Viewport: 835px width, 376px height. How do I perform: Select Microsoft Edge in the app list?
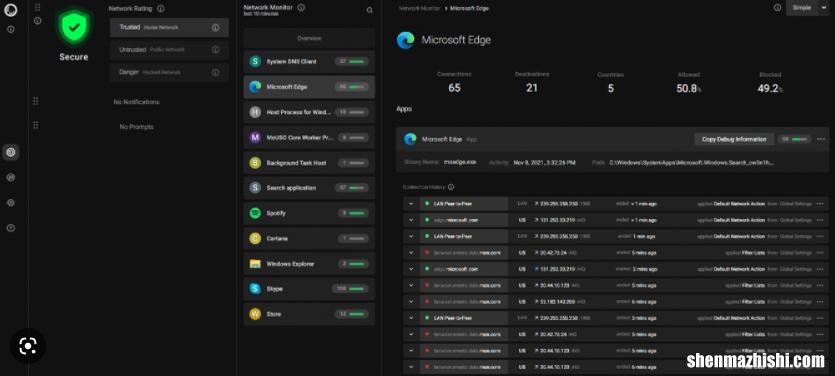pyautogui.click(x=309, y=87)
